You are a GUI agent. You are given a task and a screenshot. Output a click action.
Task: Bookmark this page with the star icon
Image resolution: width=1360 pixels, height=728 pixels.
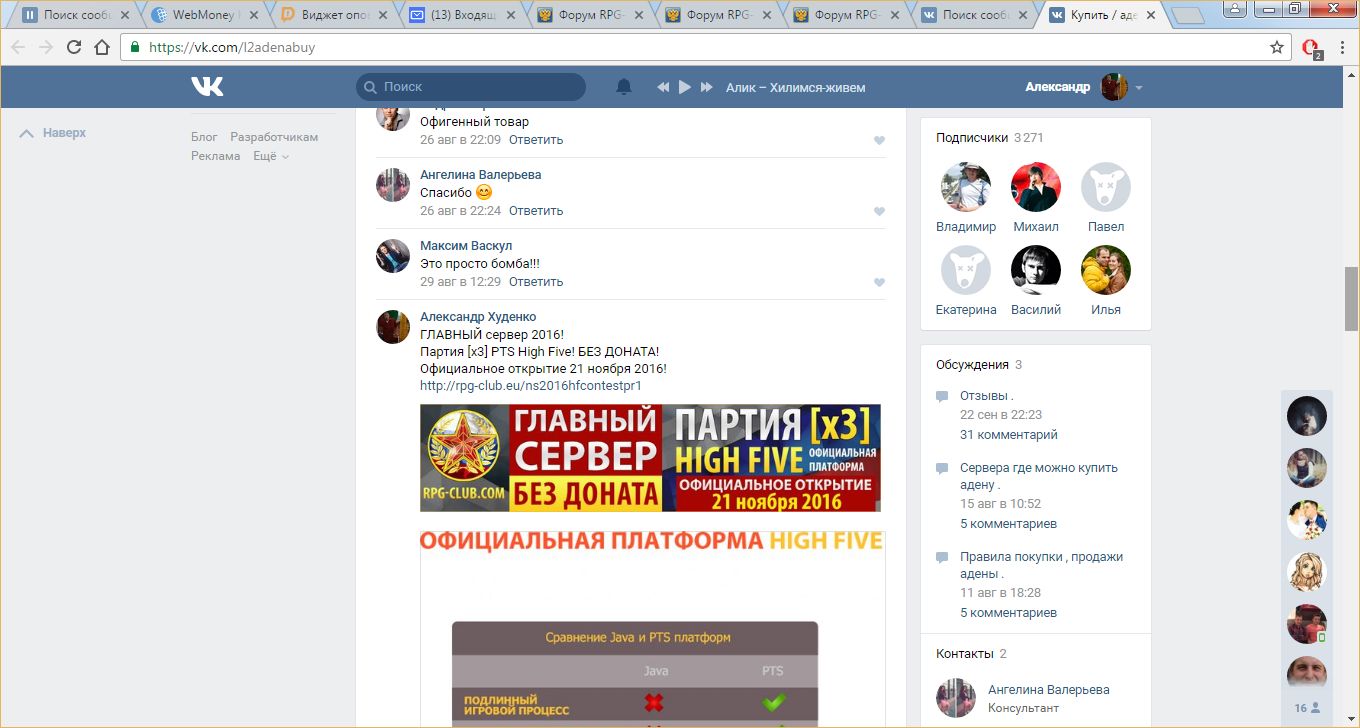(1277, 47)
